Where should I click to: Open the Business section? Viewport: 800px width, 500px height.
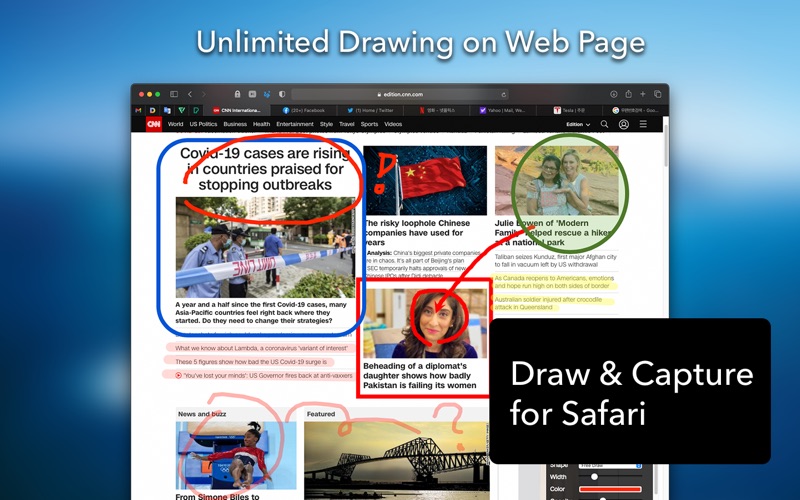235,124
